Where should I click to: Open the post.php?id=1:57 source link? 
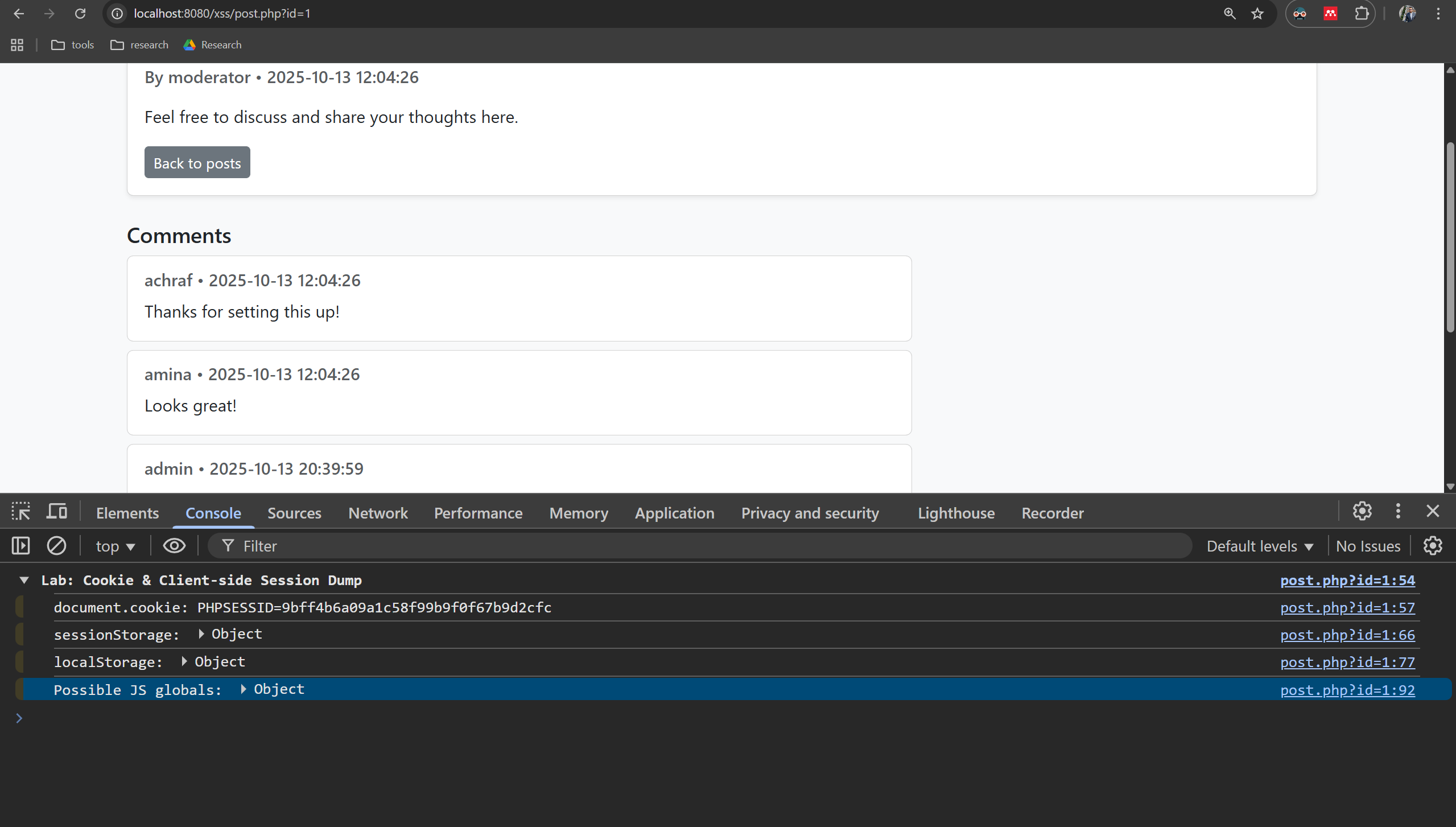pyautogui.click(x=1347, y=608)
